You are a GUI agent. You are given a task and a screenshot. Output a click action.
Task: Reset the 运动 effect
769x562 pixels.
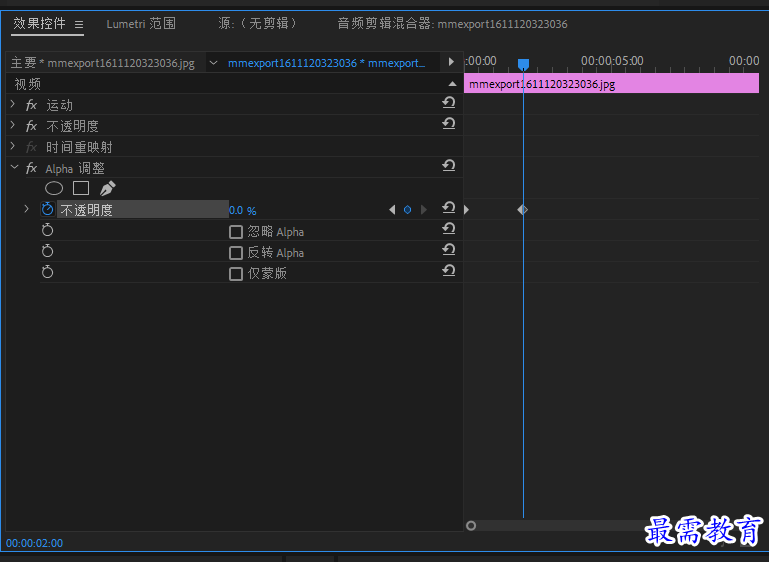(448, 102)
